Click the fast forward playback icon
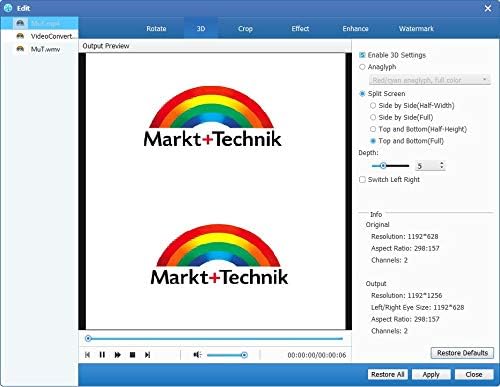Image resolution: width=500 pixels, height=387 pixels. (x=117, y=355)
